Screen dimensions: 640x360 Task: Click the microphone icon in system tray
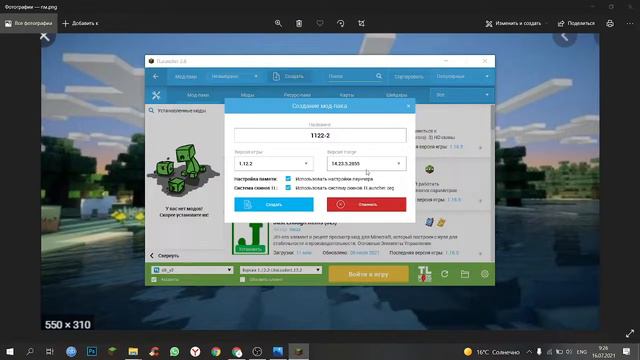point(539,351)
